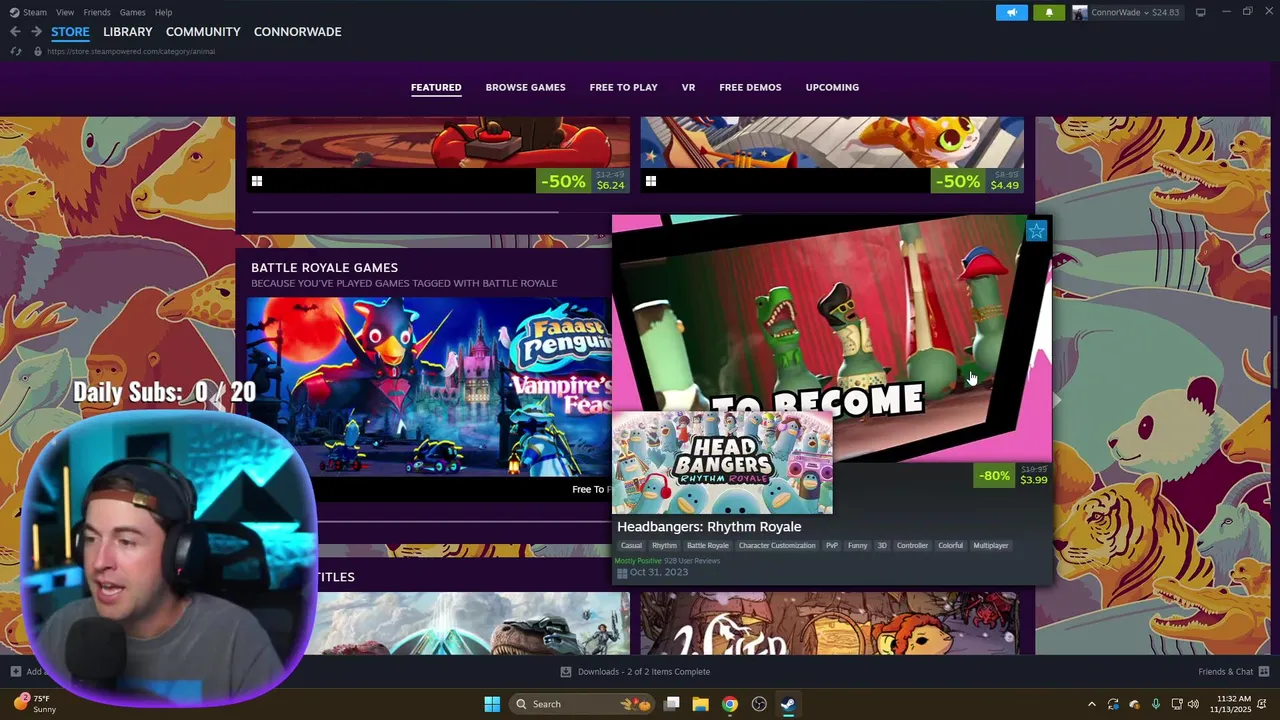Click the -50% $6.24 price button

click(583, 181)
